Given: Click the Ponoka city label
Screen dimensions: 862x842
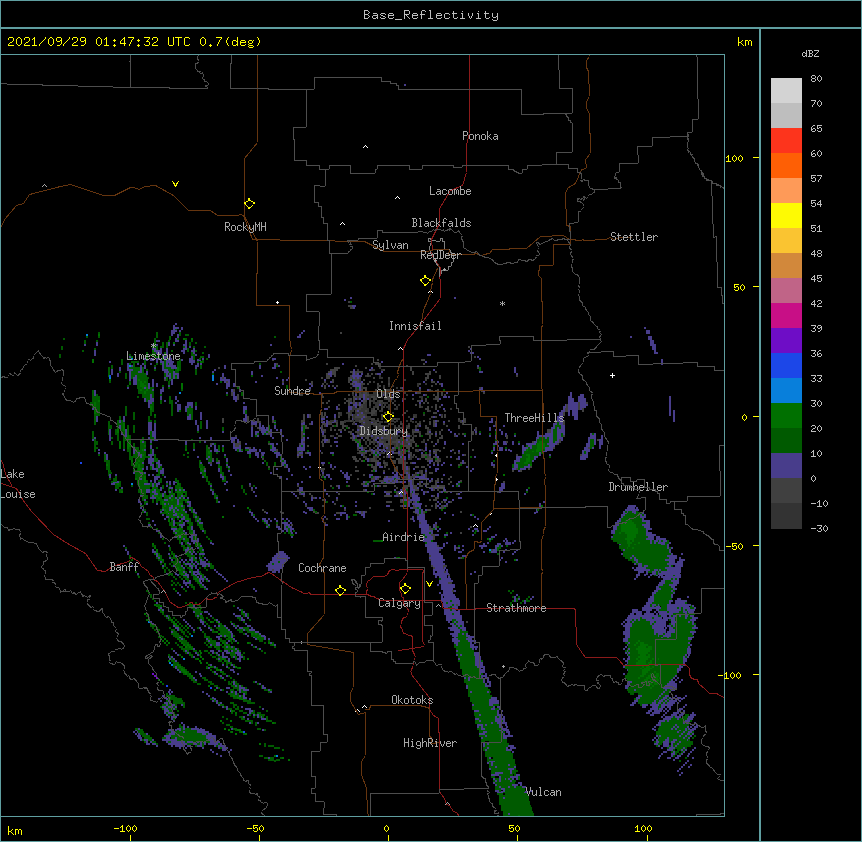Looking at the screenshot, I should 480,136.
